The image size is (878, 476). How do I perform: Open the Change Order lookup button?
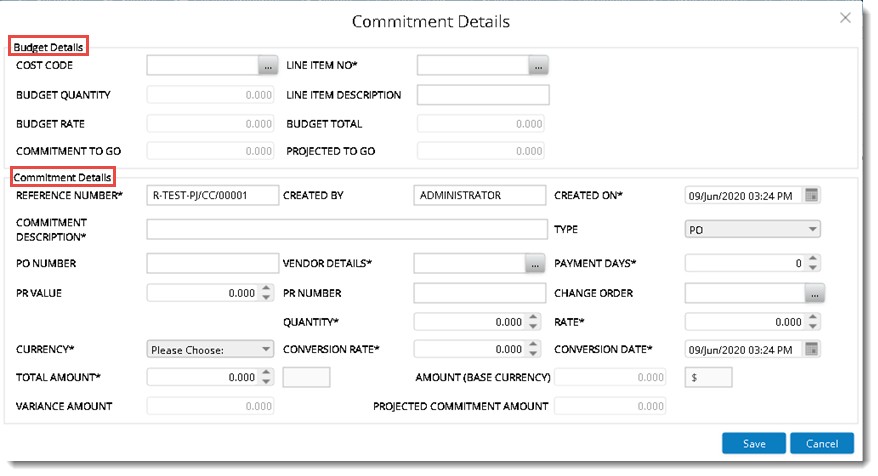[x=815, y=293]
